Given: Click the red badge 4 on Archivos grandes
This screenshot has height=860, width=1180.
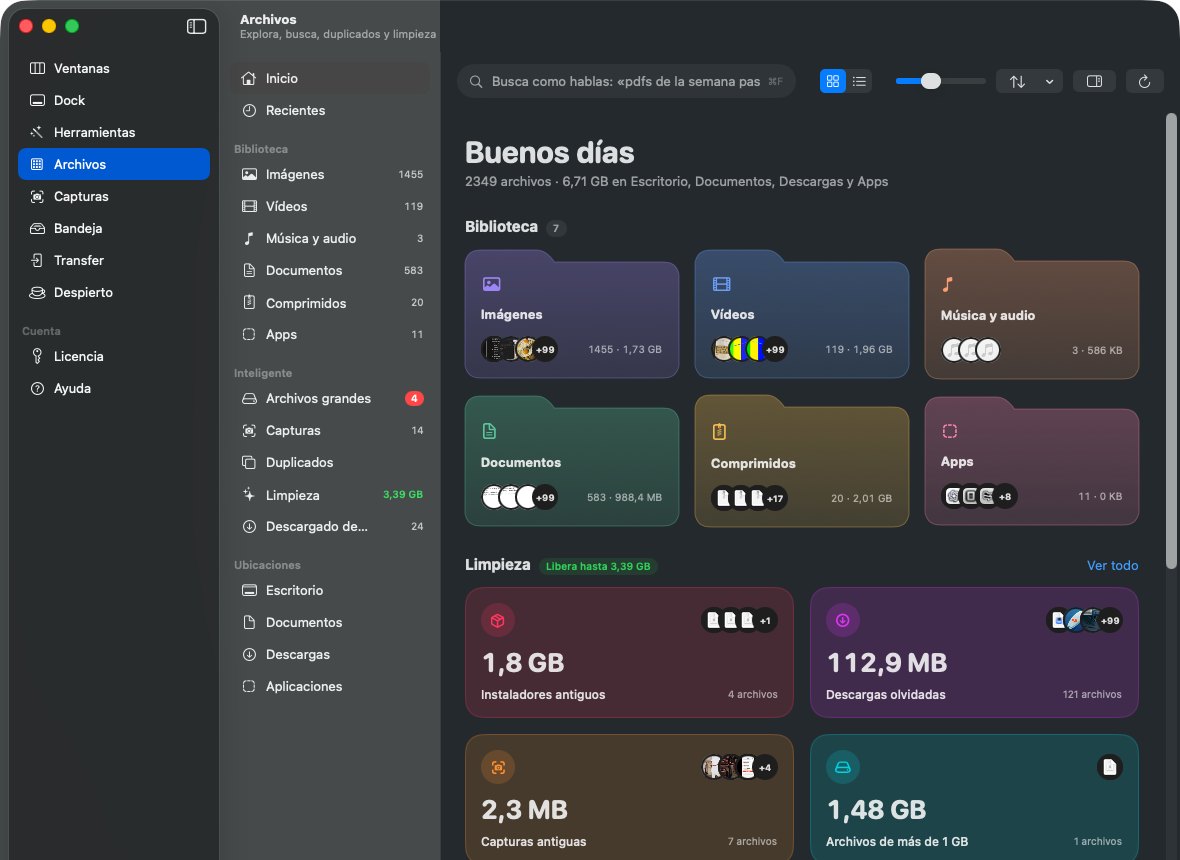Looking at the screenshot, I should pyautogui.click(x=414, y=399).
